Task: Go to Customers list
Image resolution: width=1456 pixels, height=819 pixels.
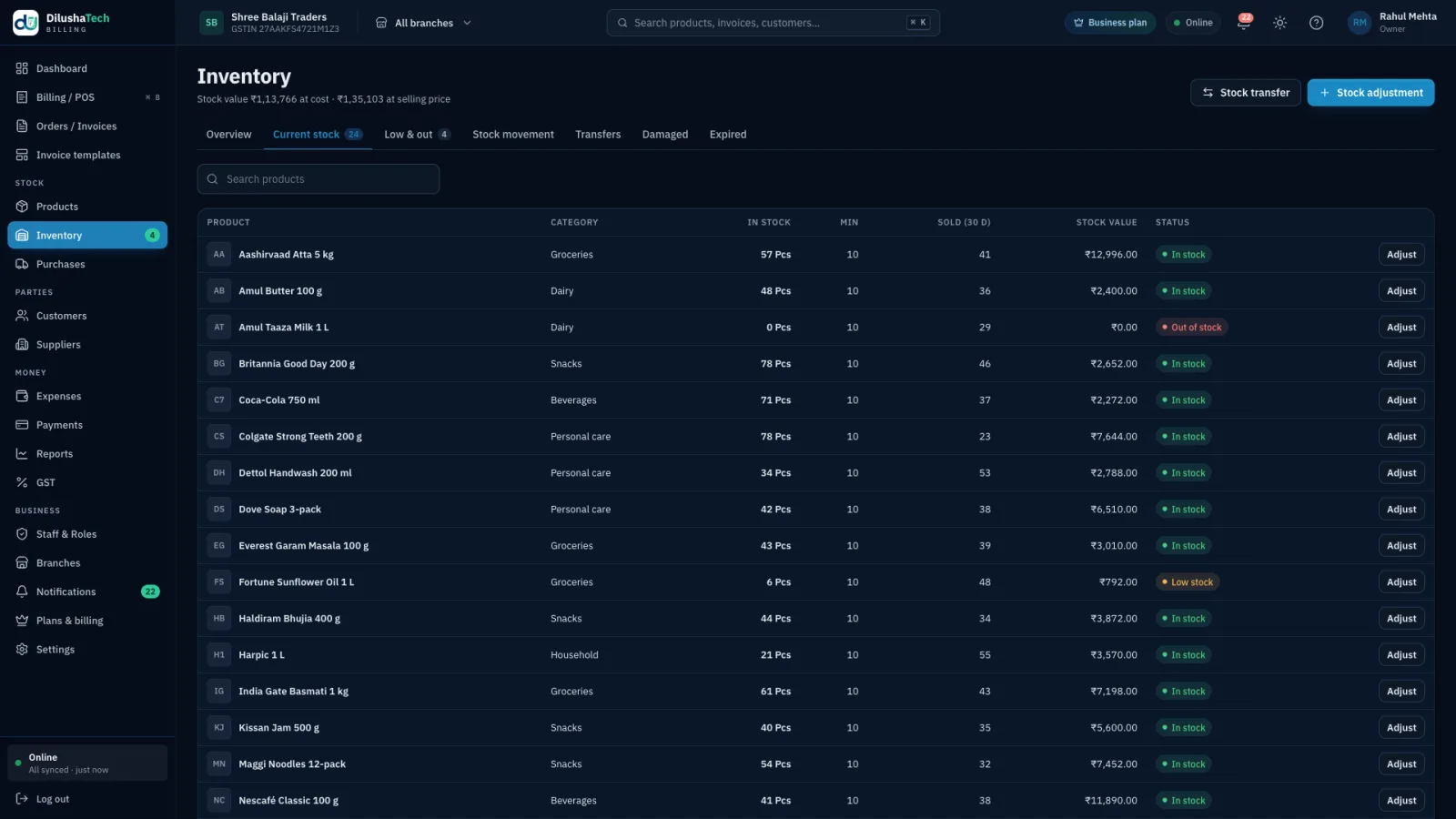Action: 87,316
